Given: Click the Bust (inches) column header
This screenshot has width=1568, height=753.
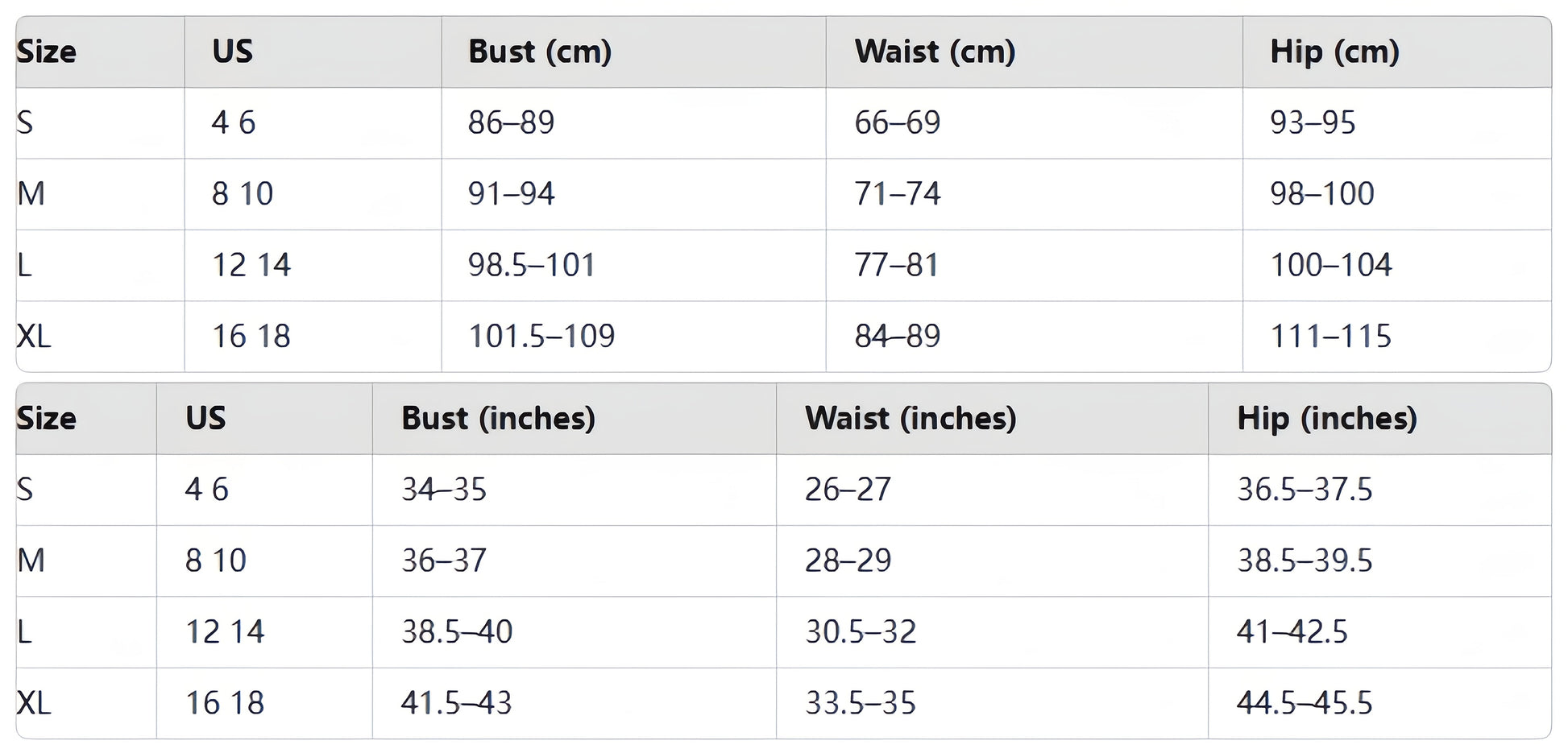Looking at the screenshot, I should 498,419.
